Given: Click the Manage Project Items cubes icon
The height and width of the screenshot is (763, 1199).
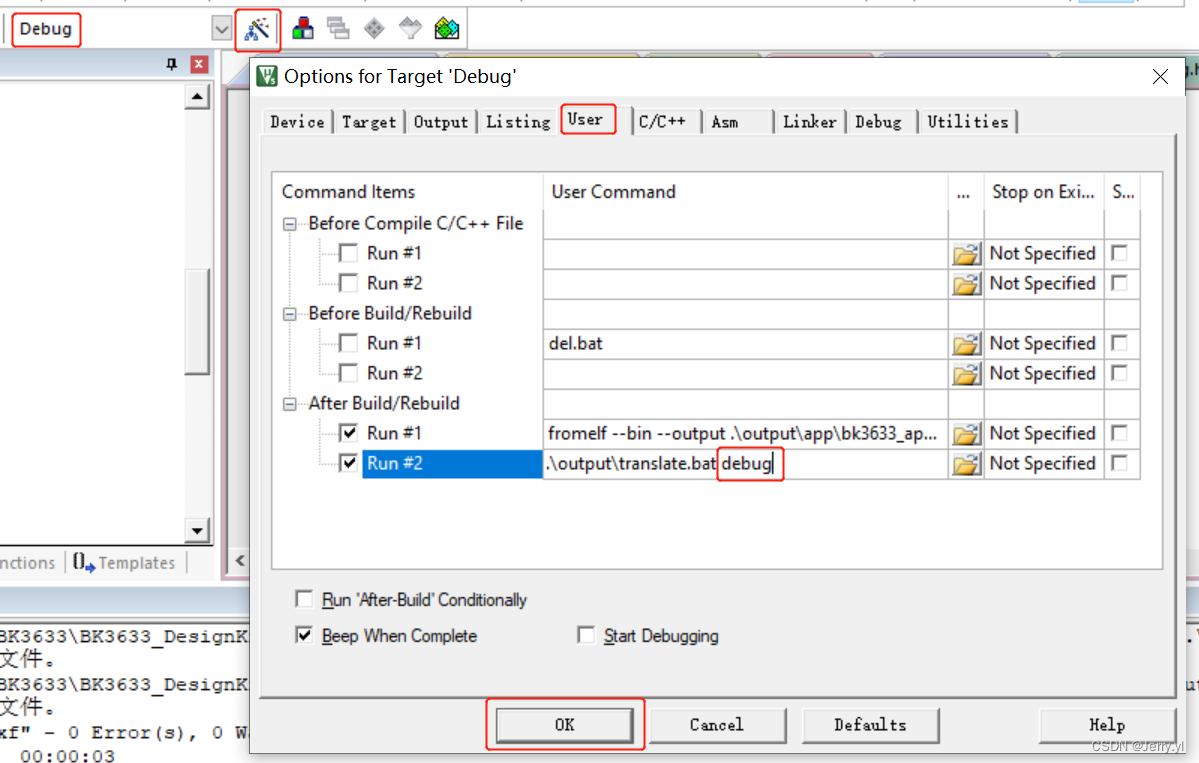Looking at the screenshot, I should 303,29.
